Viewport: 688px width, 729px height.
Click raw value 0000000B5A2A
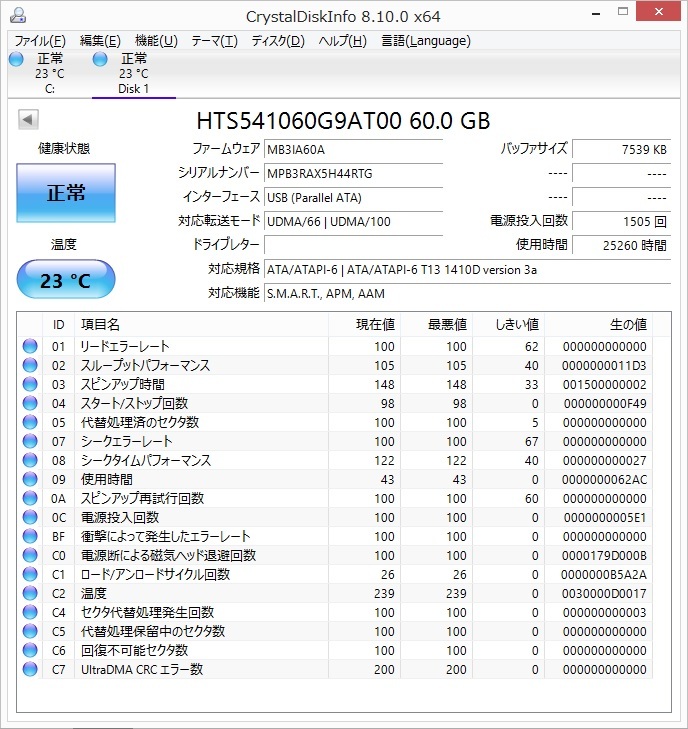pyautogui.click(x=604, y=575)
